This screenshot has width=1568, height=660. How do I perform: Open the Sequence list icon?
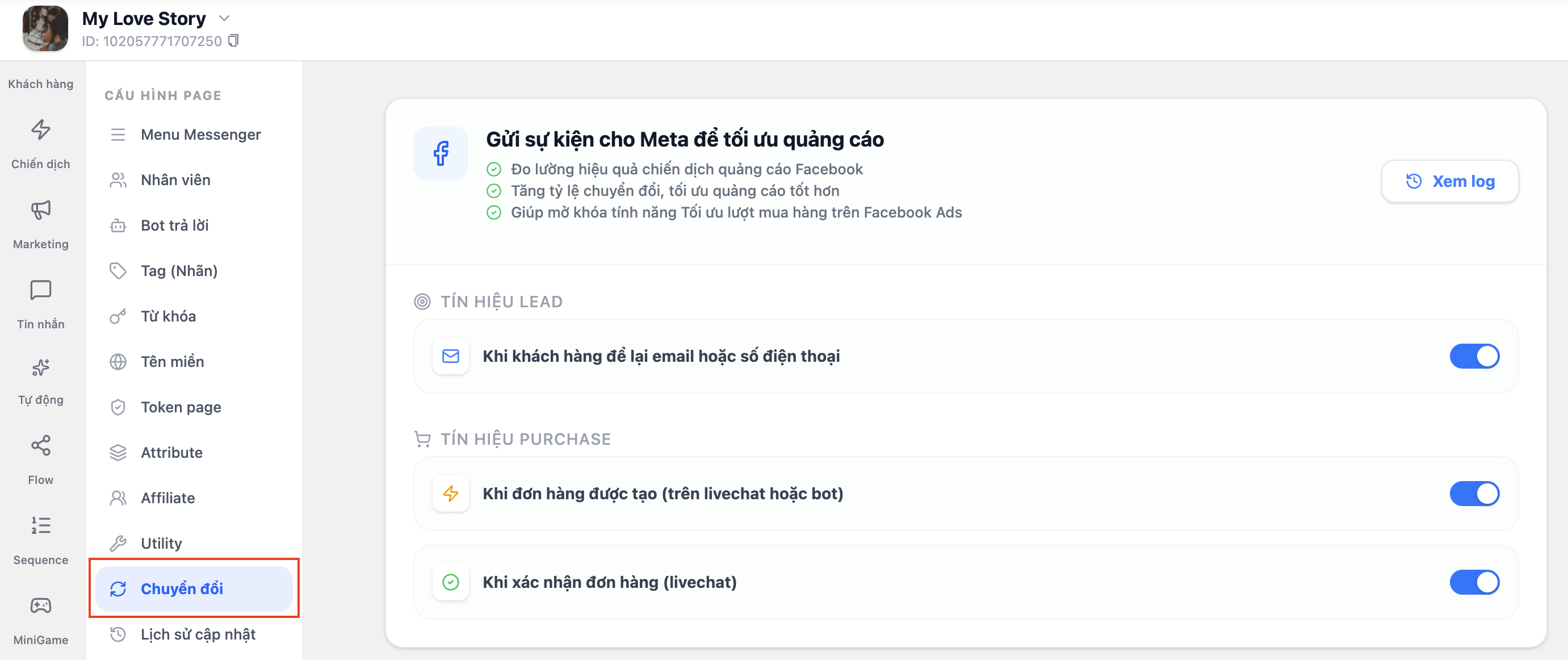41,525
